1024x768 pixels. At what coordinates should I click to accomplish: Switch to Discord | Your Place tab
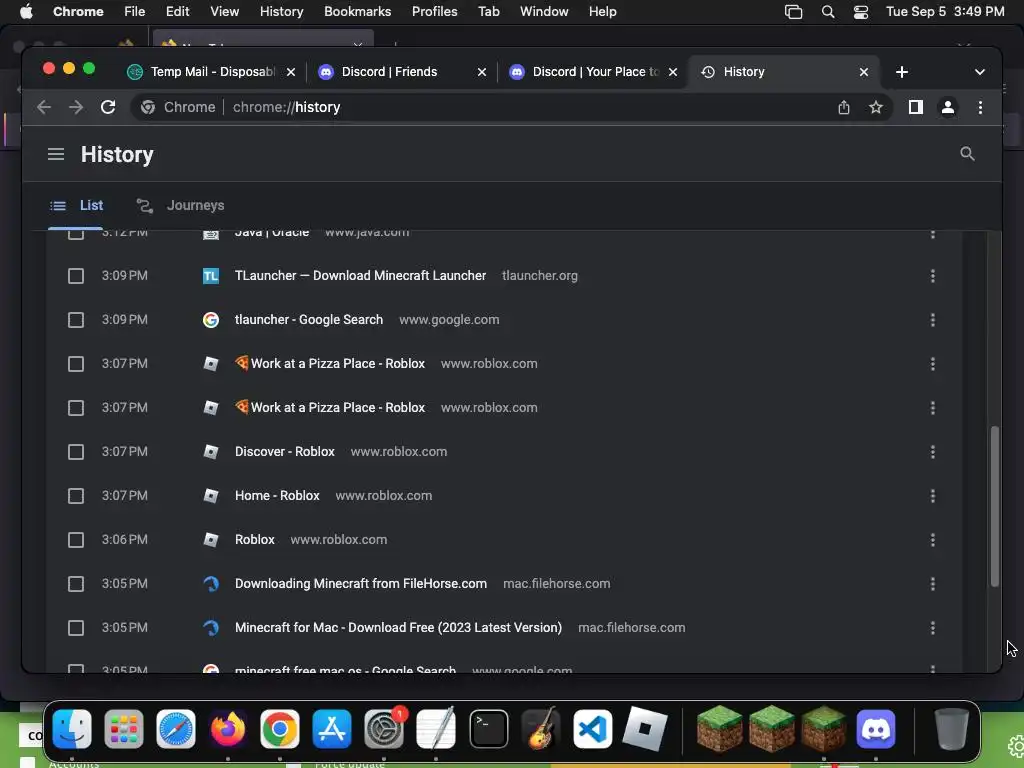pyautogui.click(x=593, y=72)
